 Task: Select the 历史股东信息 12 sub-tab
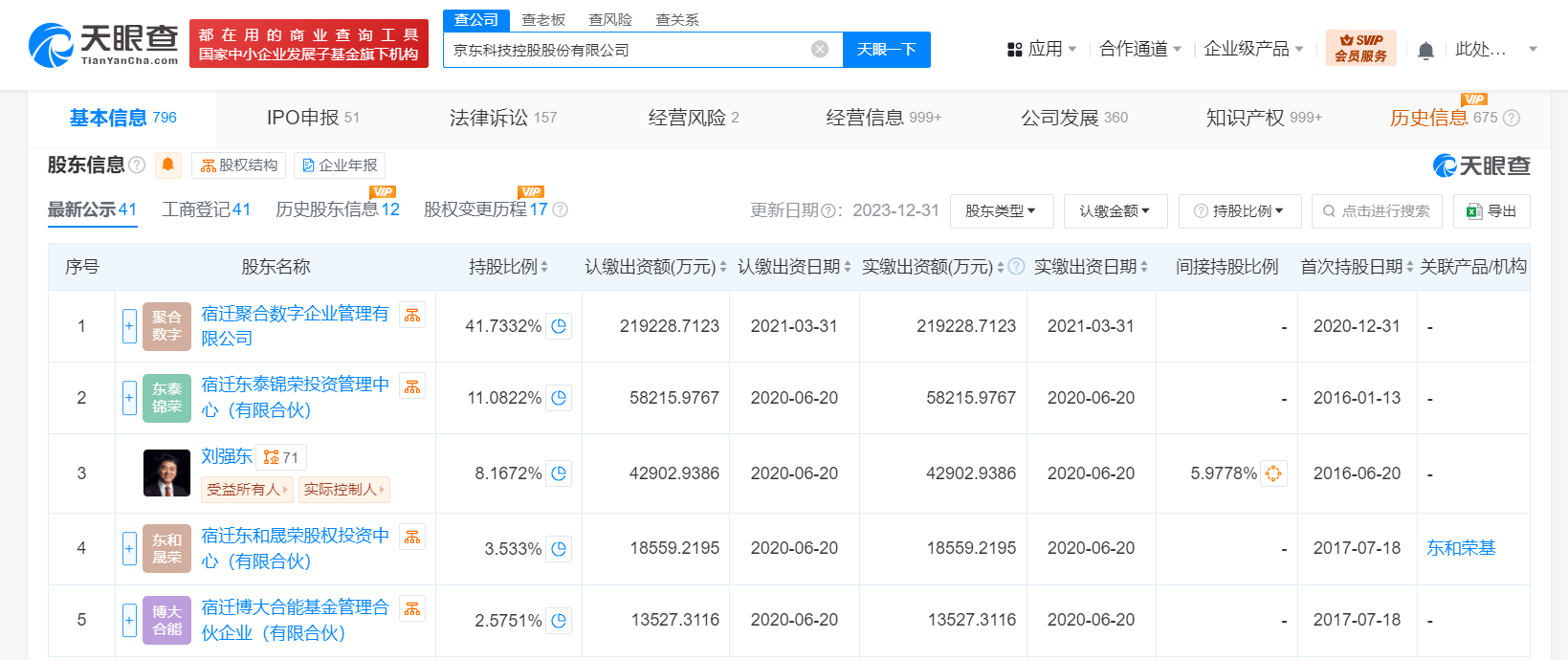tap(338, 209)
